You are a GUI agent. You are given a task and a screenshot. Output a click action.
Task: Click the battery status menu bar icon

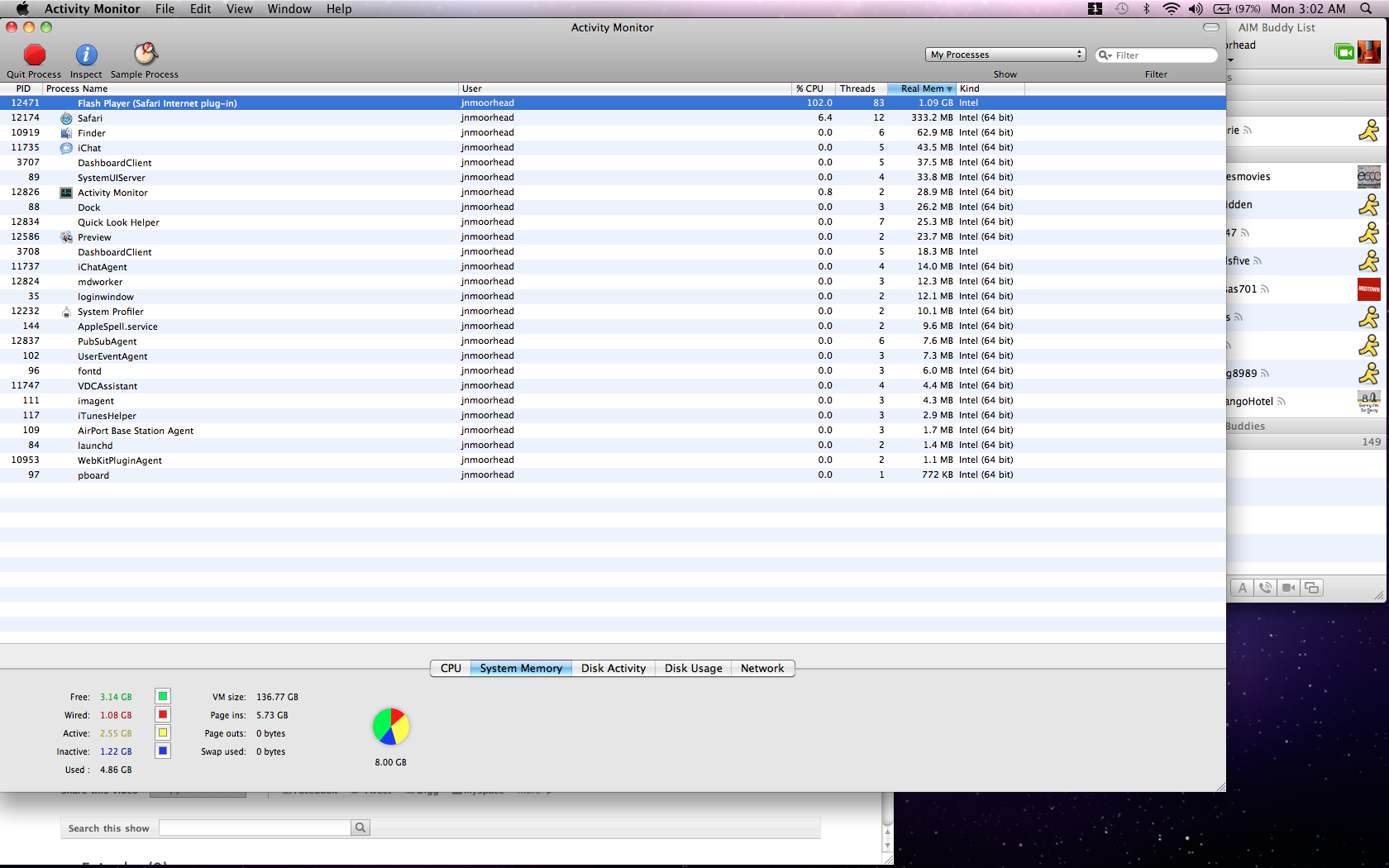[x=1237, y=9]
